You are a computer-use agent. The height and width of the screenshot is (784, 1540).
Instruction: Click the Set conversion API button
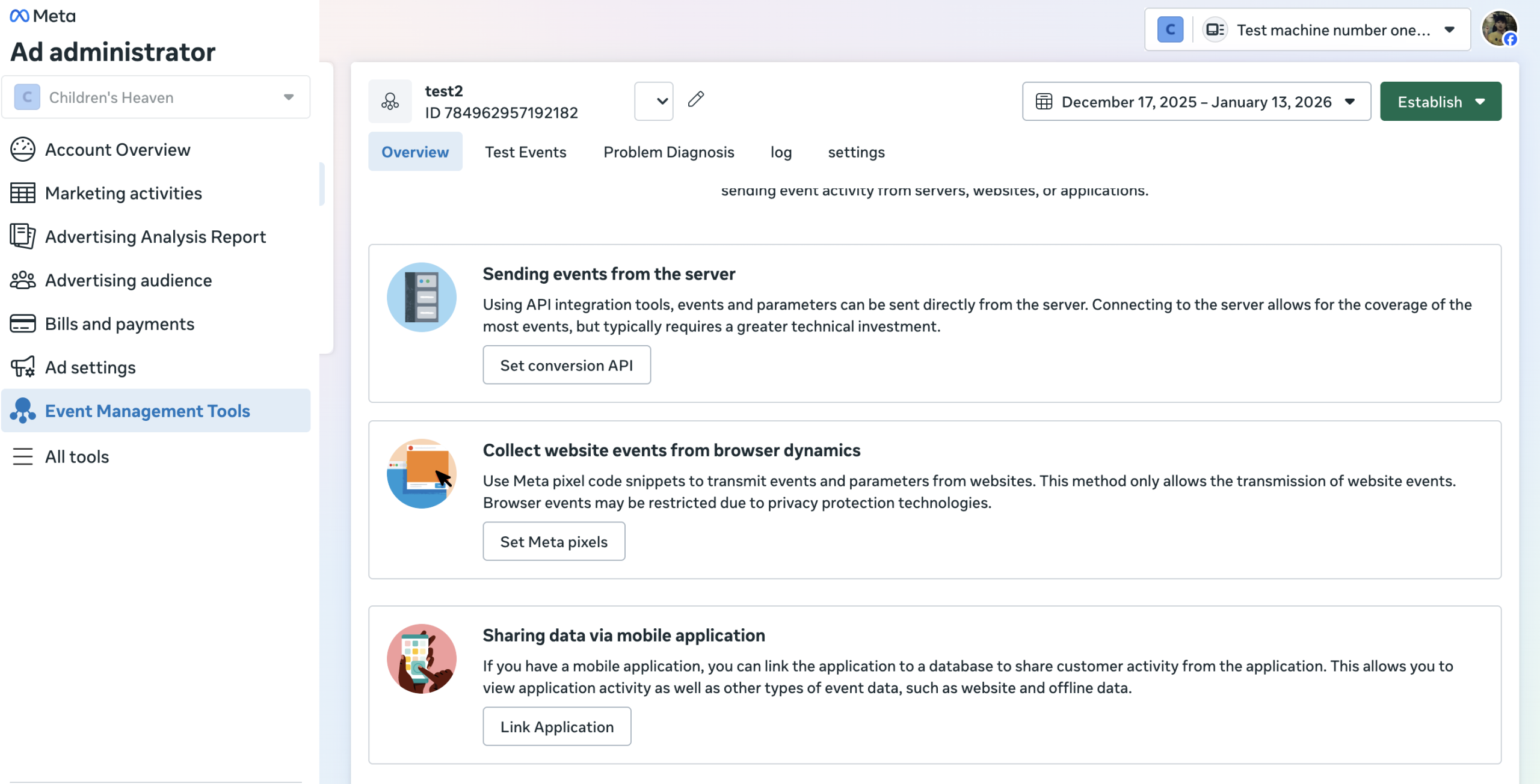tap(566, 365)
